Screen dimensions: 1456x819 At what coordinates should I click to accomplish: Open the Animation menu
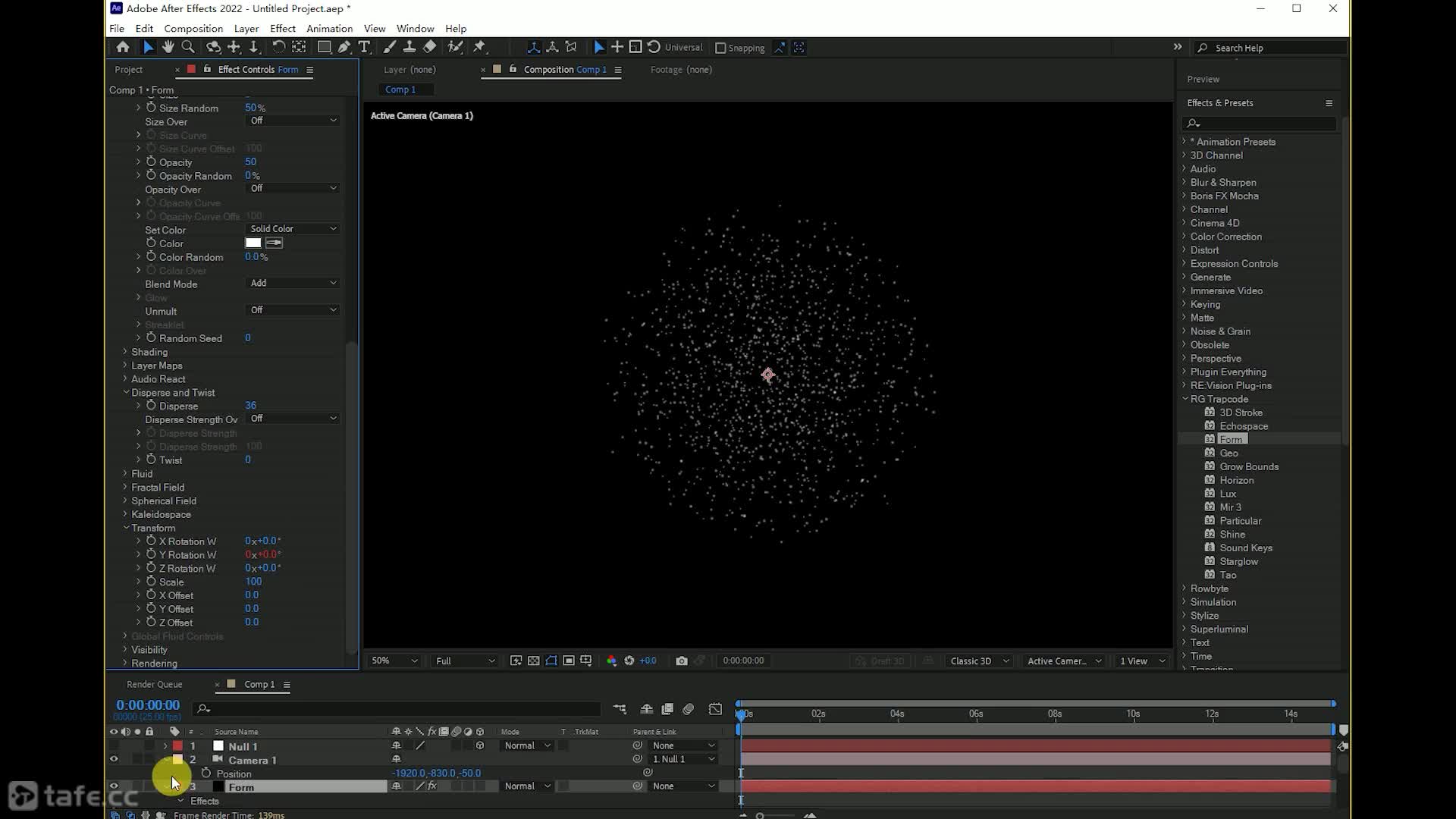(x=329, y=28)
